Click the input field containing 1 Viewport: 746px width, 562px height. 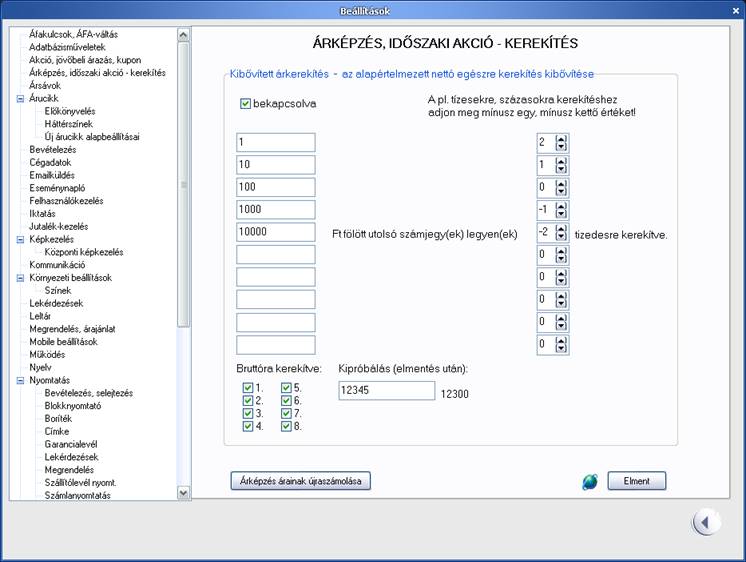275,142
